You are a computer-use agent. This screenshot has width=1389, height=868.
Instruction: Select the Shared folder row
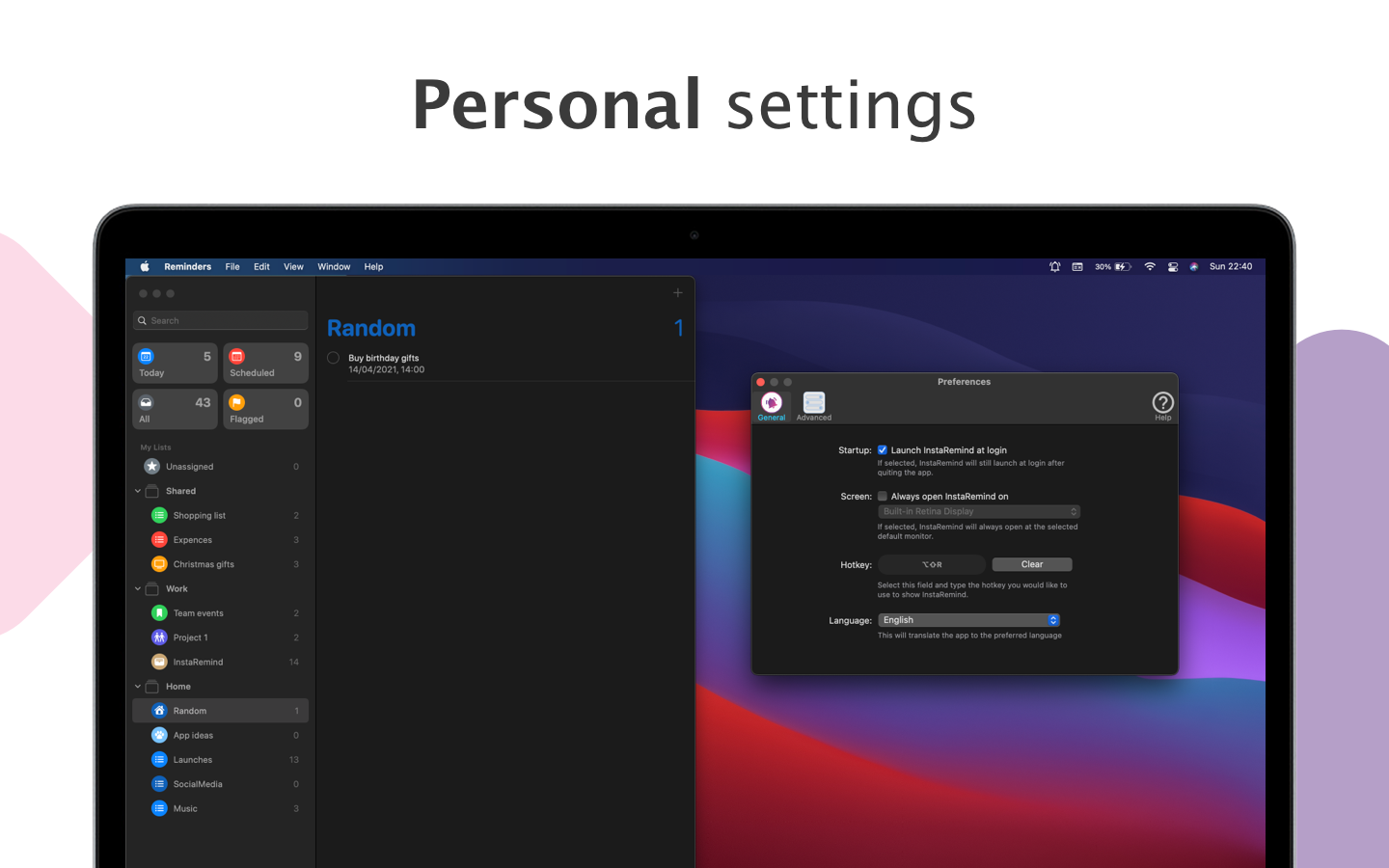pyautogui.click(x=220, y=491)
